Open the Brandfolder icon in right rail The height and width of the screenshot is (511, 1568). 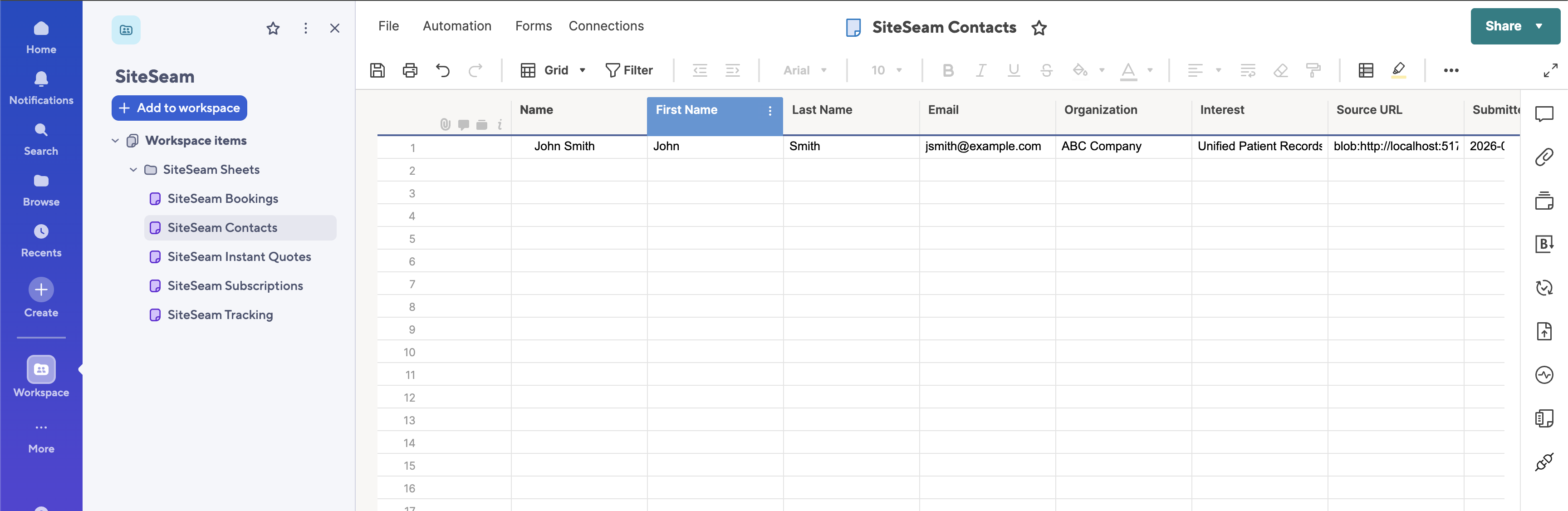pyautogui.click(x=1544, y=244)
